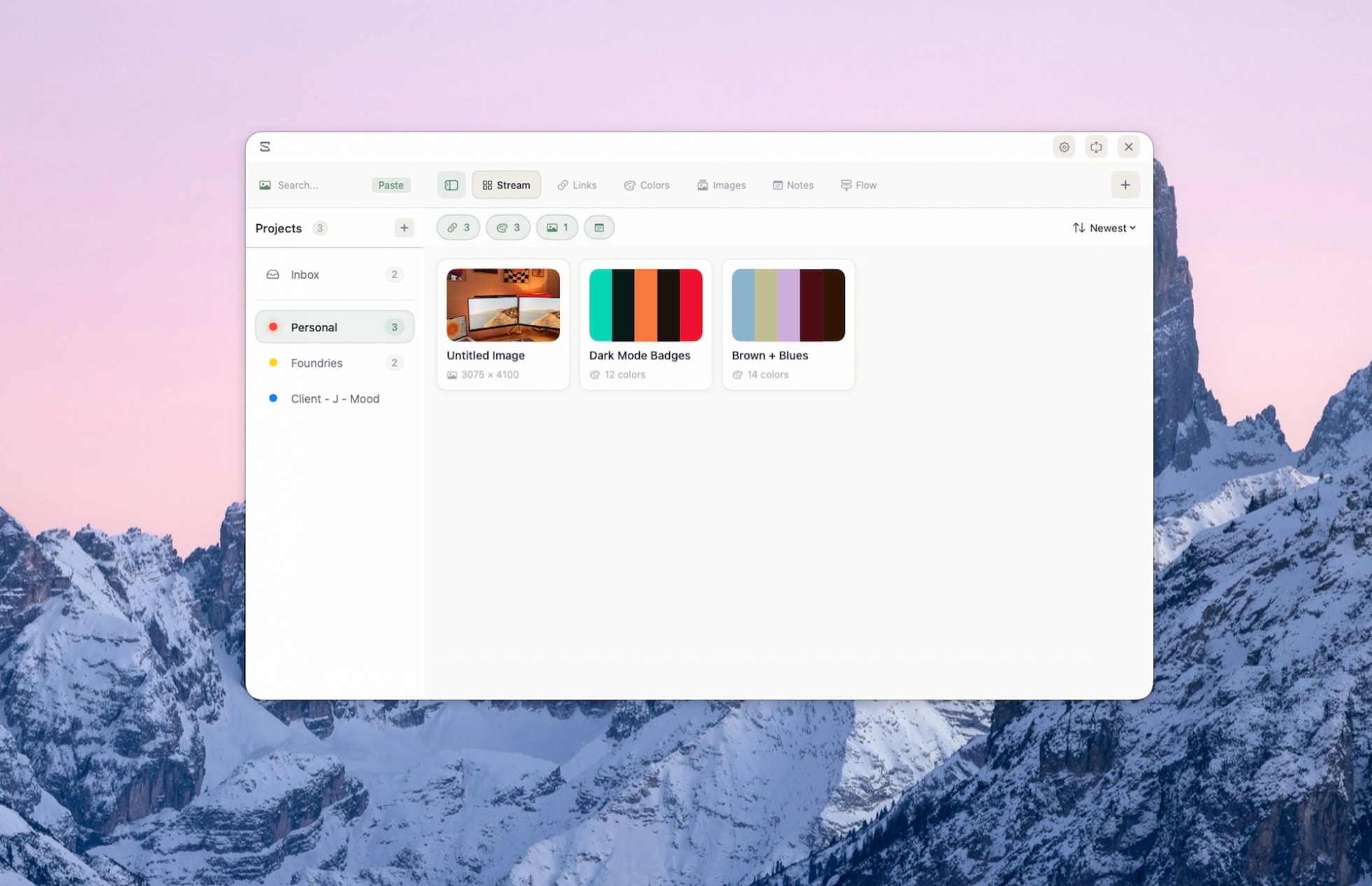Switch to the Colors tab

[x=647, y=185]
